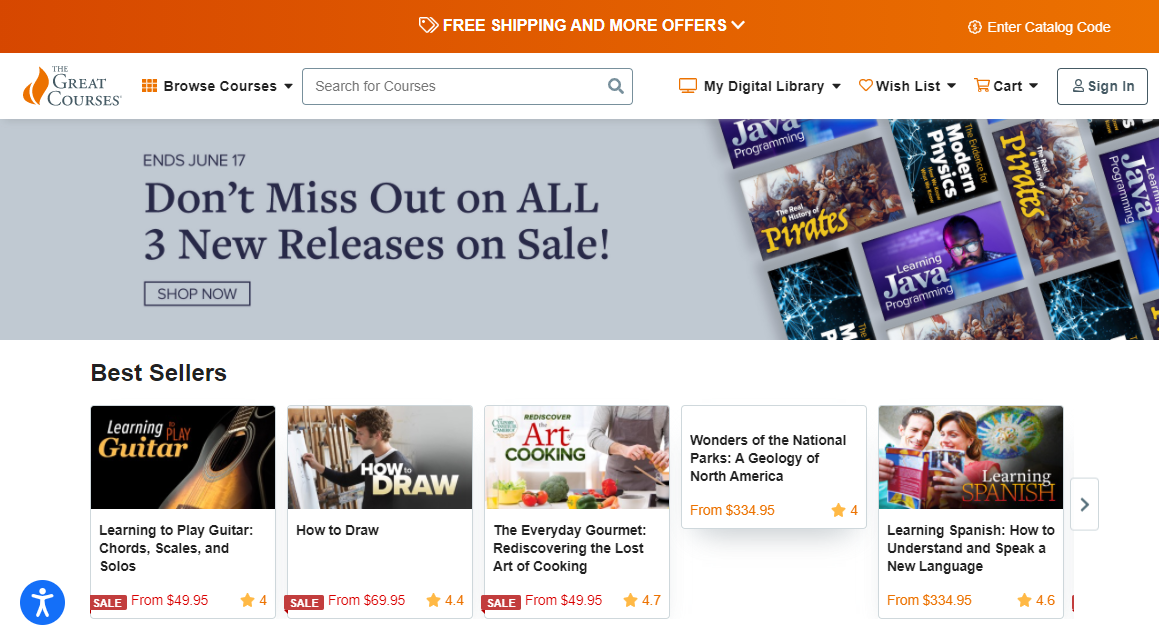Click the Sign In button
The image size is (1159, 643).
tap(1102, 86)
